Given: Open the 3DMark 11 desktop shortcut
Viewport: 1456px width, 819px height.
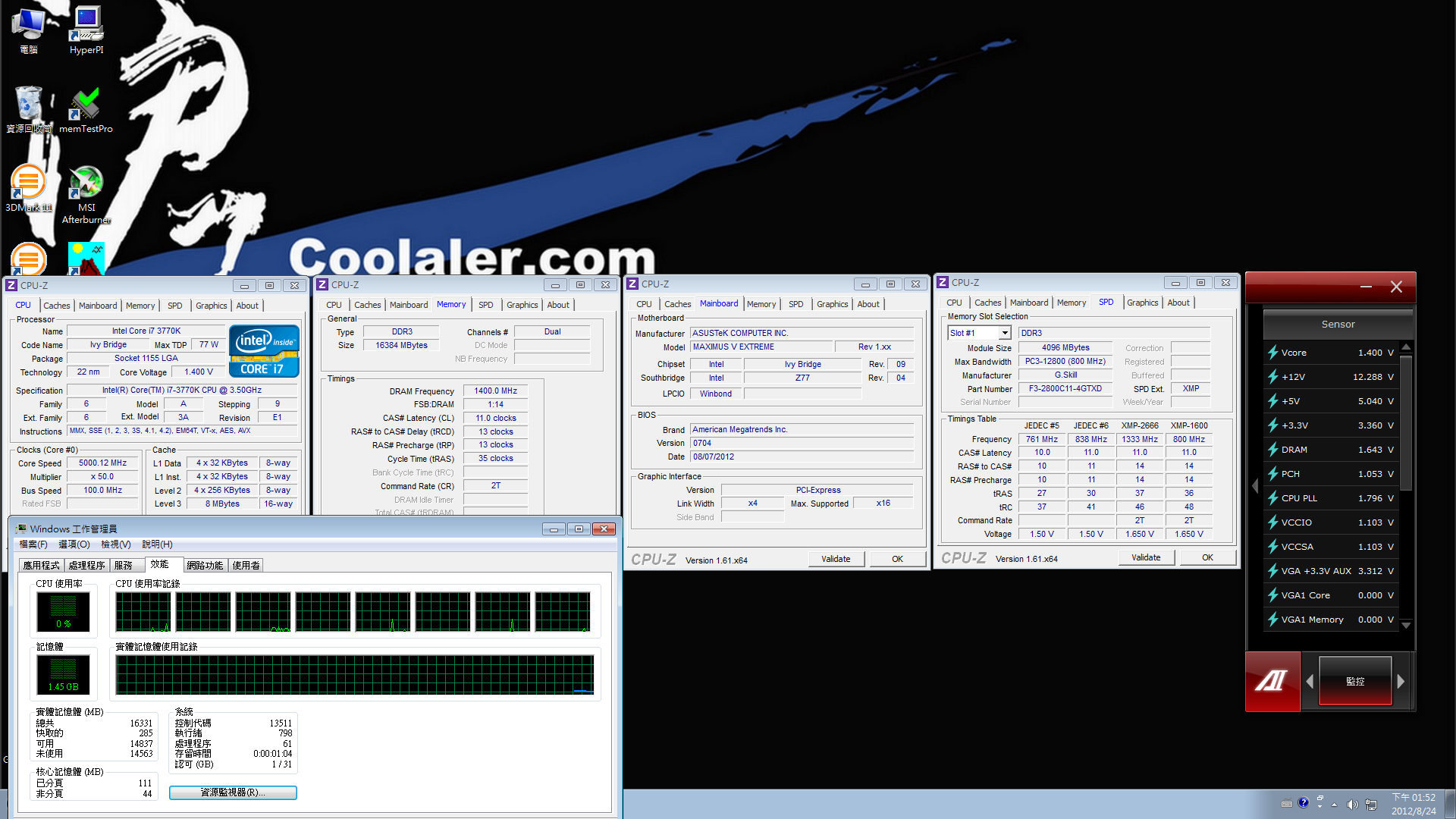Looking at the screenshot, I should pyautogui.click(x=29, y=189).
